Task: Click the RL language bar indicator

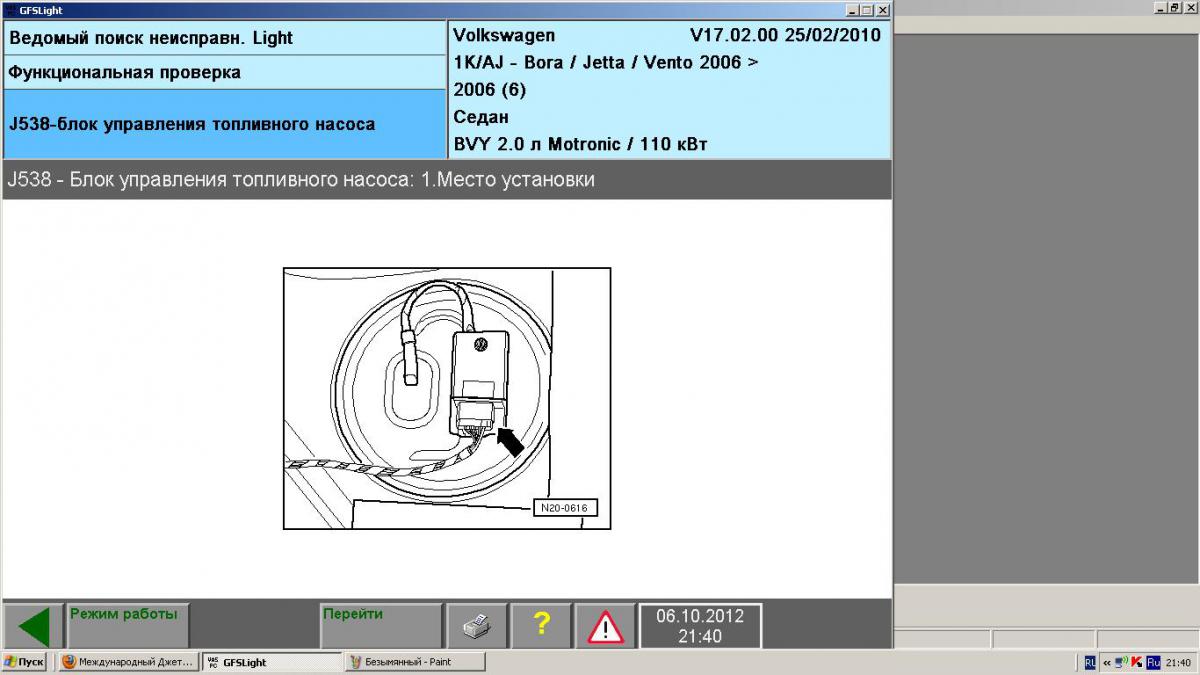Action: click(x=1090, y=662)
